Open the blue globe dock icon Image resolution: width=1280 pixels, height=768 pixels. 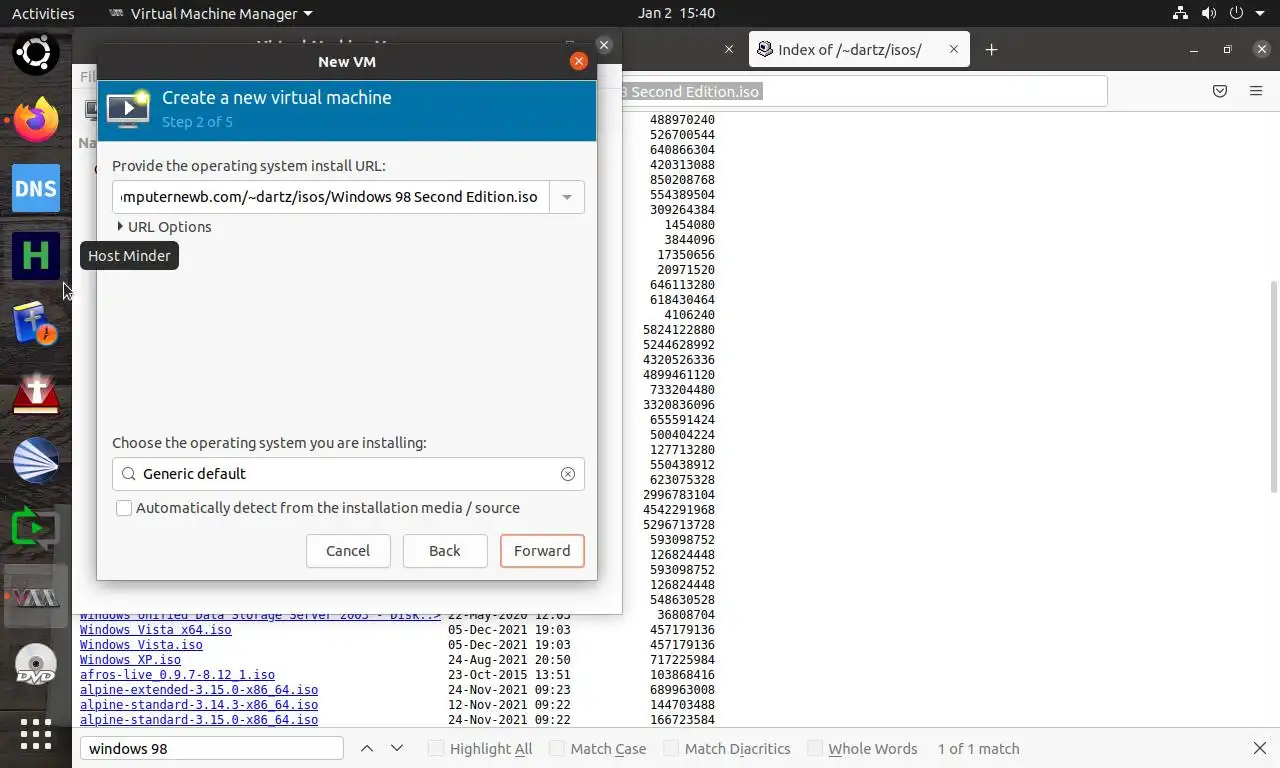tap(36, 461)
